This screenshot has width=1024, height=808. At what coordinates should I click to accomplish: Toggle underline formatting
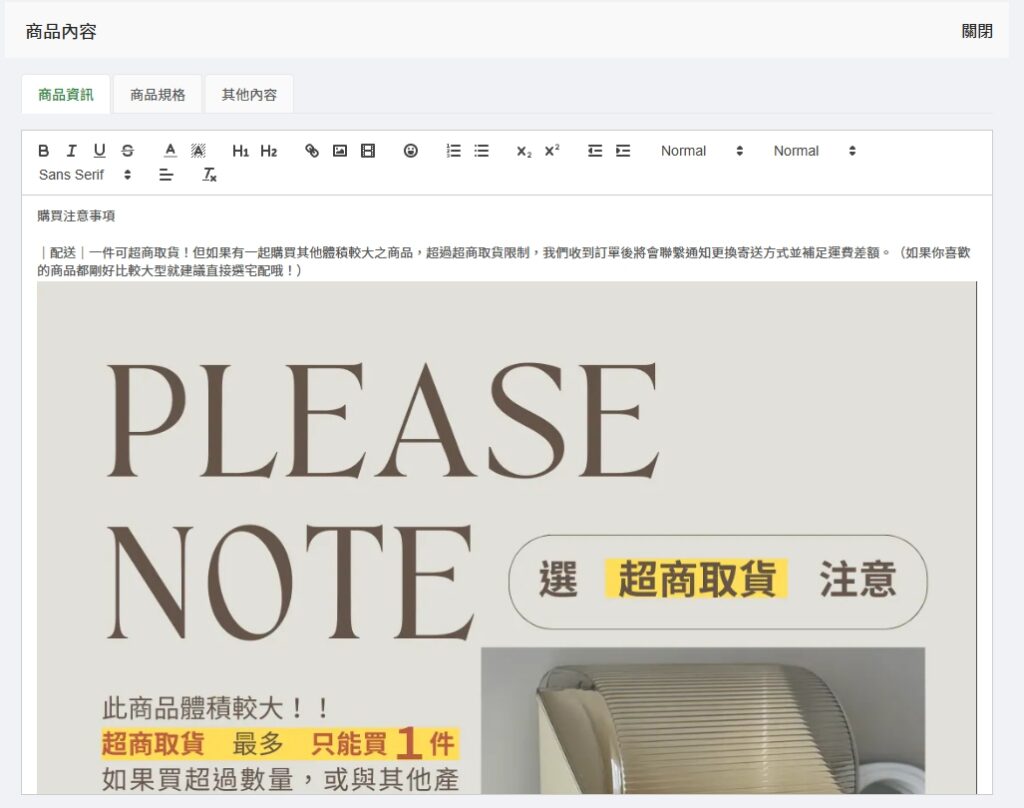(x=99, y=151)
